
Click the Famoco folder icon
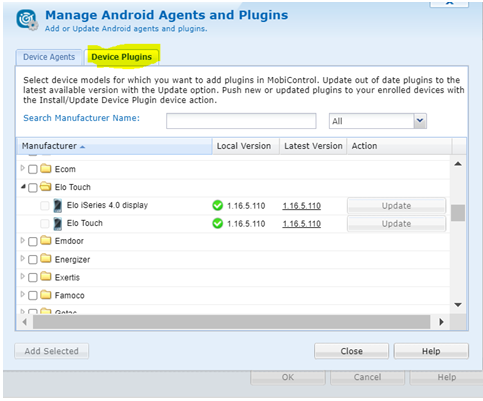coord(46,295)
